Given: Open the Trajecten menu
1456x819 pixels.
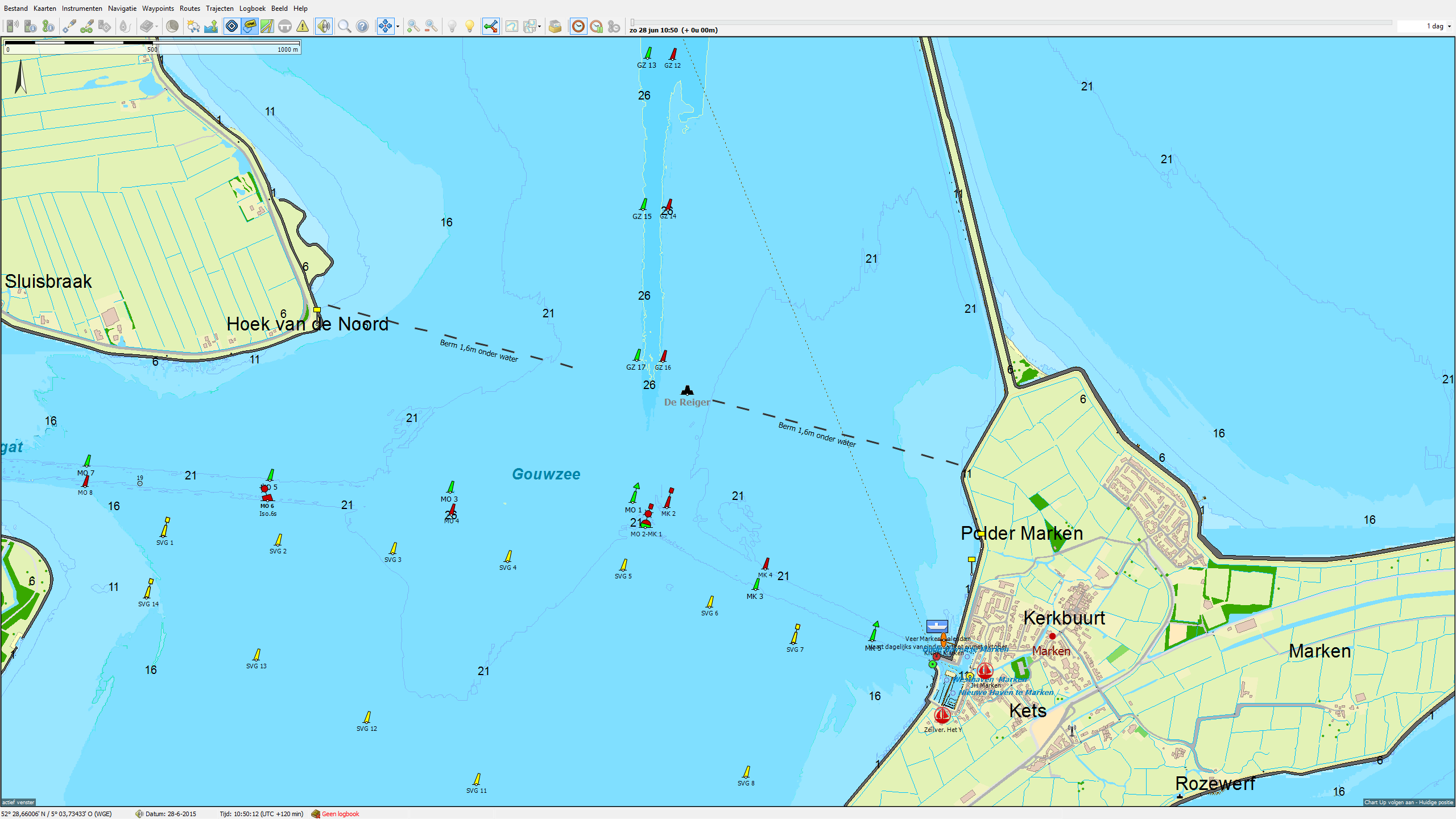Looking at the screenshot, I should [220, 9].
